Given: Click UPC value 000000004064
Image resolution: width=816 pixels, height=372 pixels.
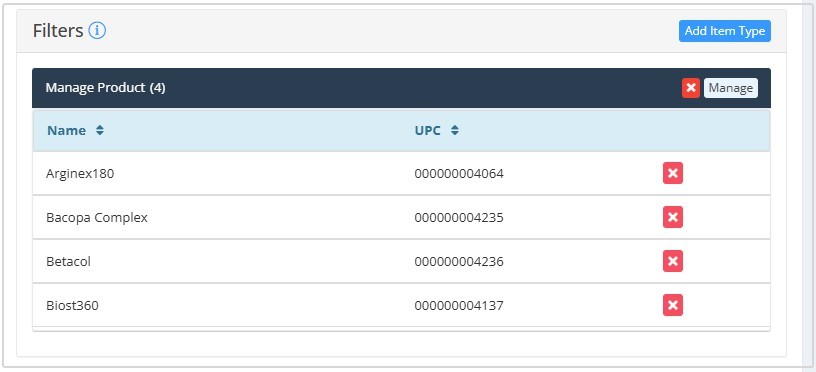Looking at the screenshot, I should coord(459,174).
